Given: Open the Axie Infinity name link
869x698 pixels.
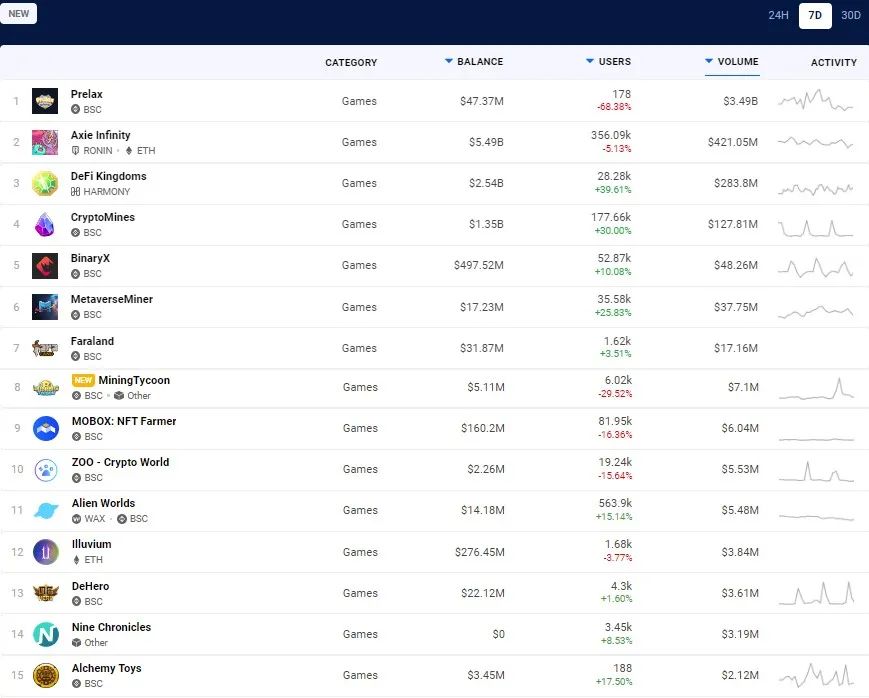Looking at the screenshot, I should (x=100, y=135).
